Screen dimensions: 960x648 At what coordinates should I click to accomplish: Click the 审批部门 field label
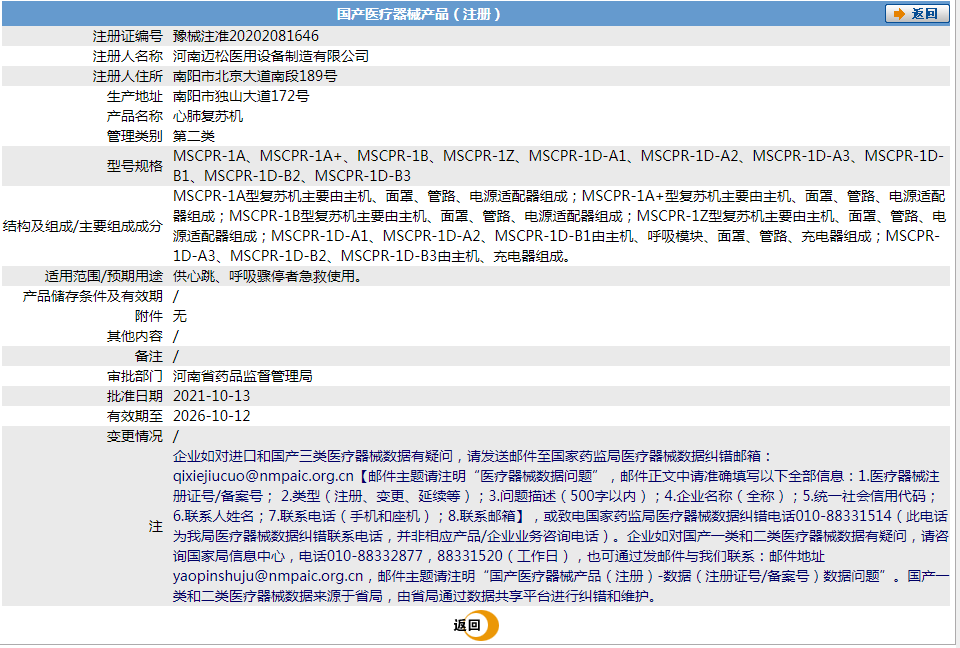pos(135,376)
